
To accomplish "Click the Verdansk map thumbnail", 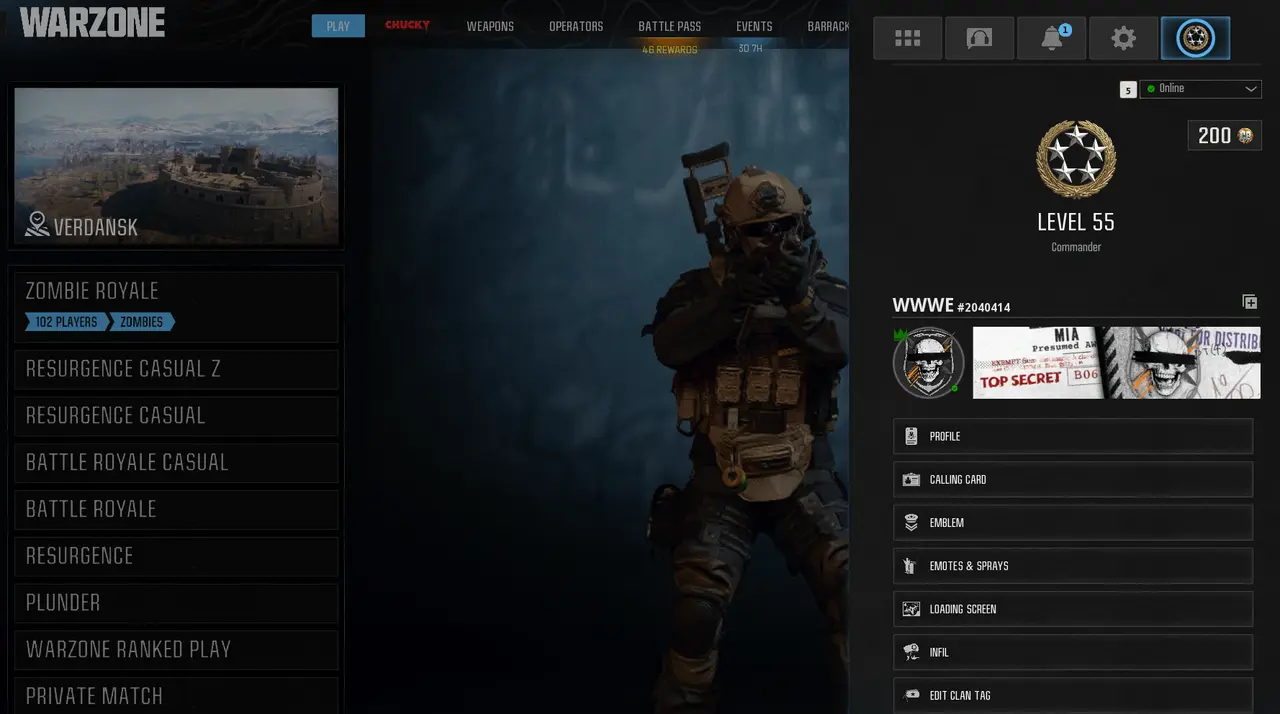I will pyautogui.click(x=176, y=165).
